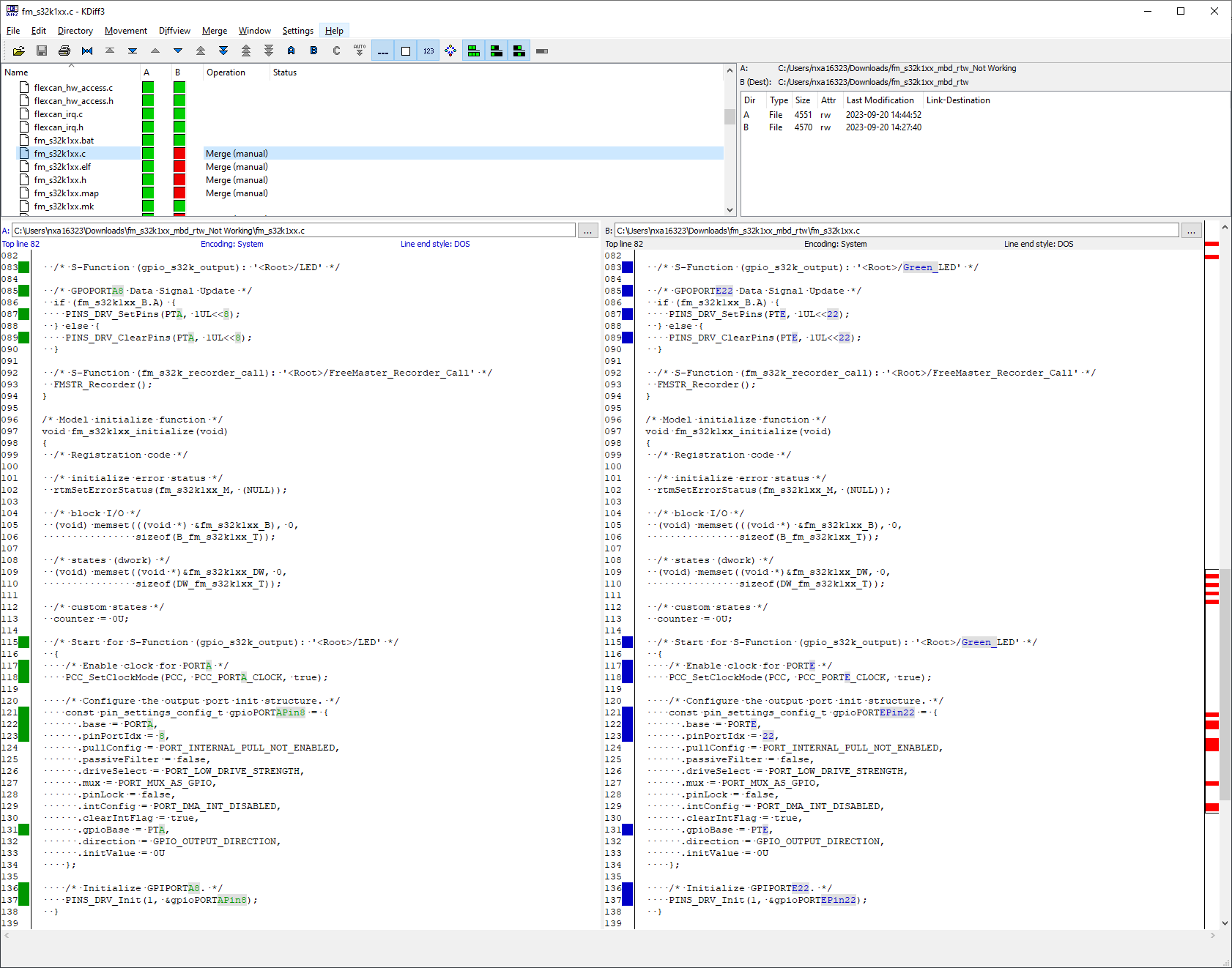The height and width of the screenshot is (968, 1232).
Task: Save the merge result with the Save icon
Action: pyautogui.click(x=42, y=51)
